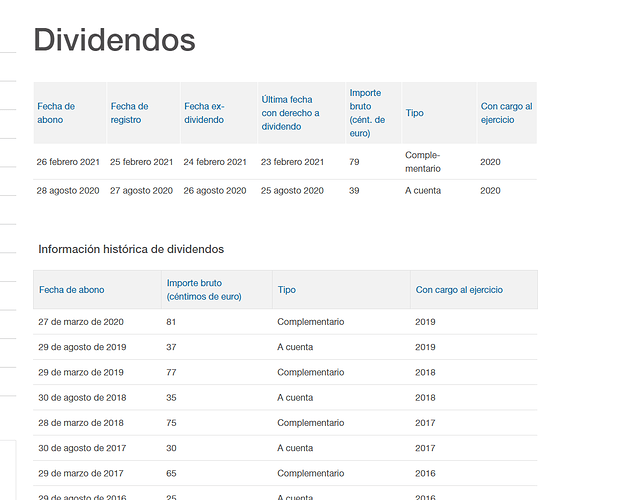Screen dimensions: 631x500
Task: Select the '29 de marzo de 2017' row
Action: (81, 473)
